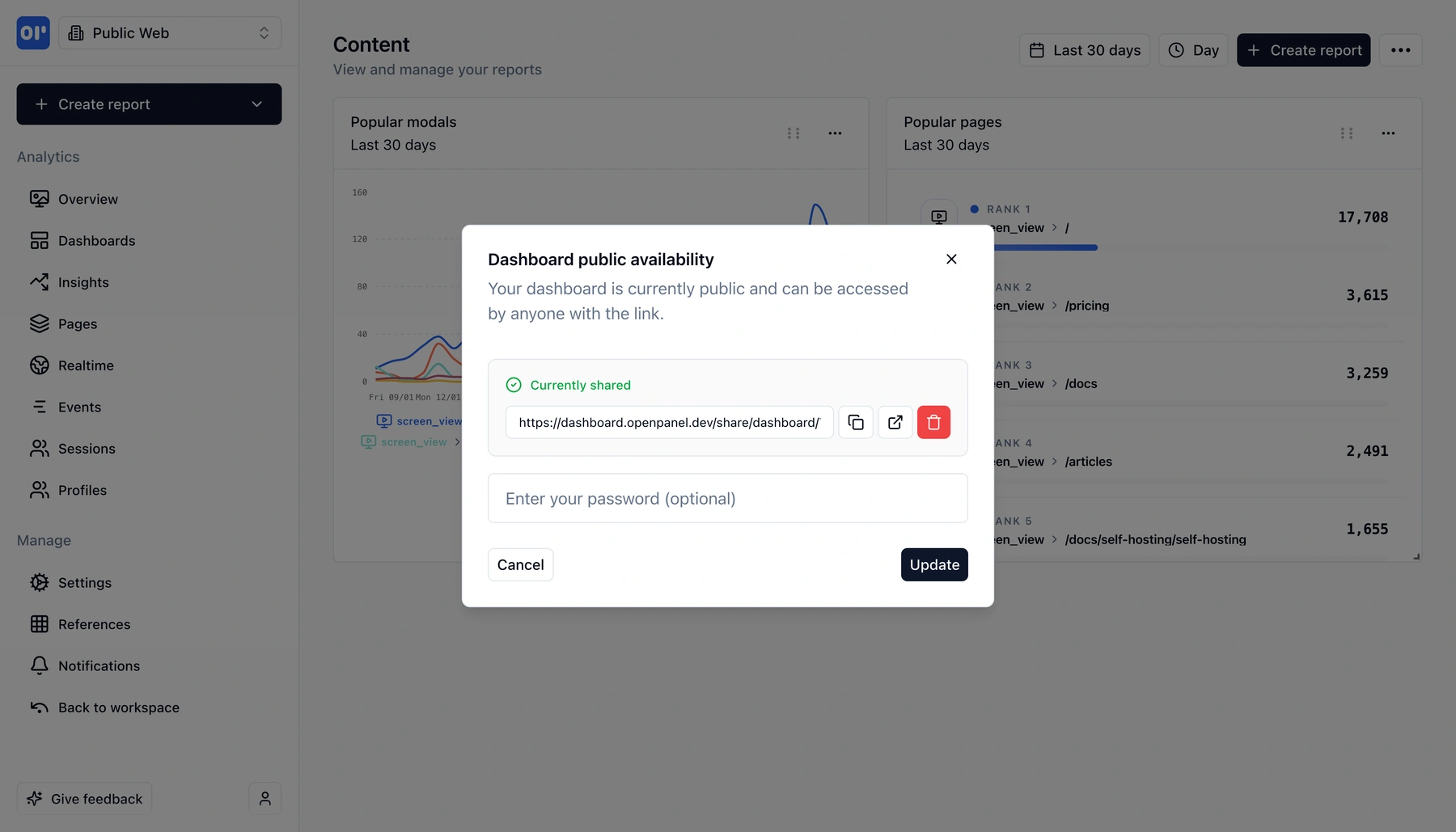This screenshot has height=832, width=1456.
Task: Click the RANK 1 progress bar
Action: (x=1045, y=247)
